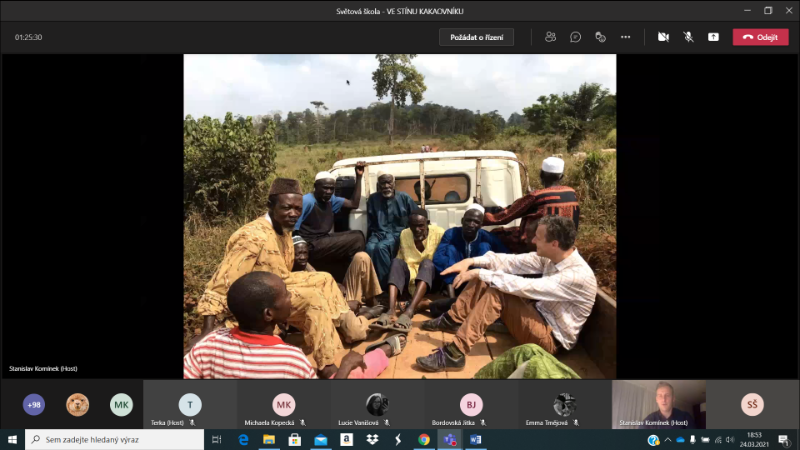Viewport: 800px width, 450px height.
Task: Open Microsoft Teams in the taskbar
Action: [x=450, y=440]
